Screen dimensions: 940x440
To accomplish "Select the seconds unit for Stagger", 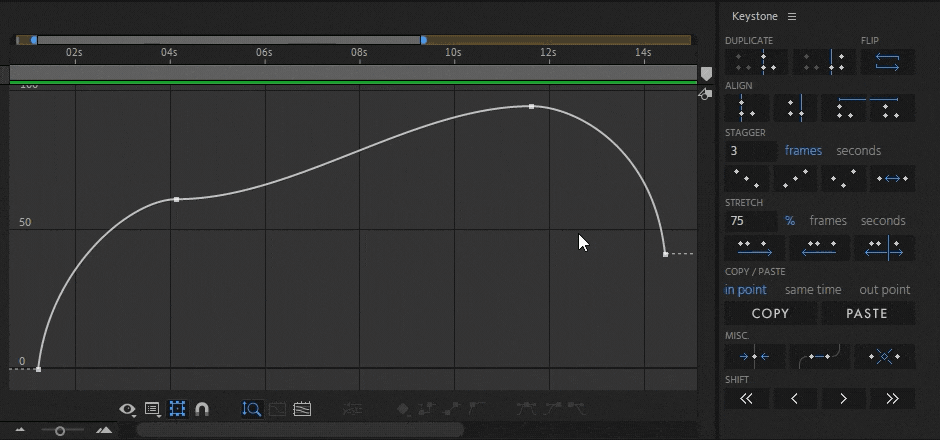I will [858, 151].
